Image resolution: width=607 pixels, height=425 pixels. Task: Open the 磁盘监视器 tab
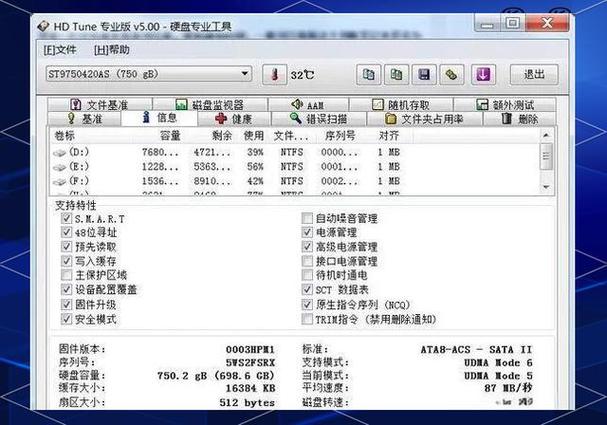pos(209,105)
